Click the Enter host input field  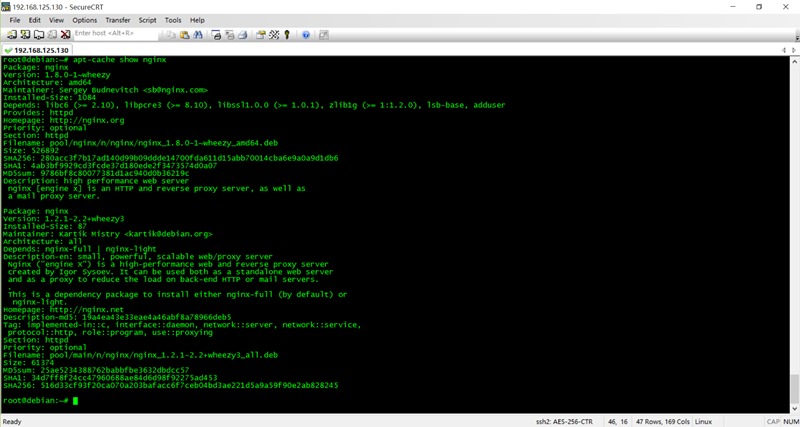click(x=116, y=33)
